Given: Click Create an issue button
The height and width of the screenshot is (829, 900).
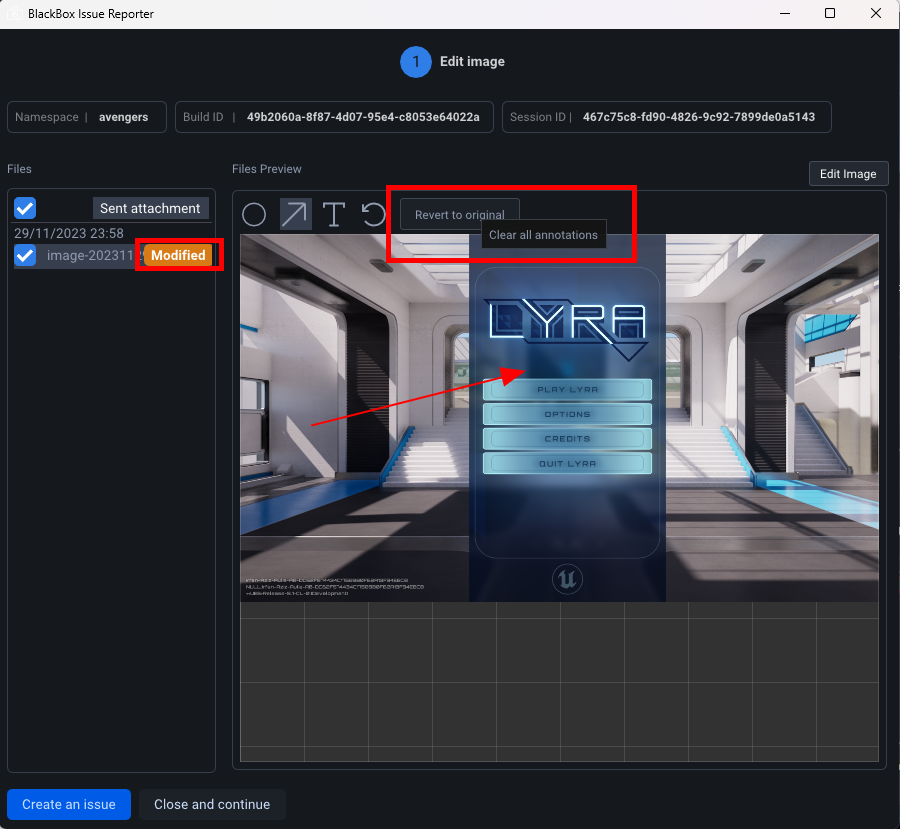Looking at the screenshot, I should tap(69, 804).
